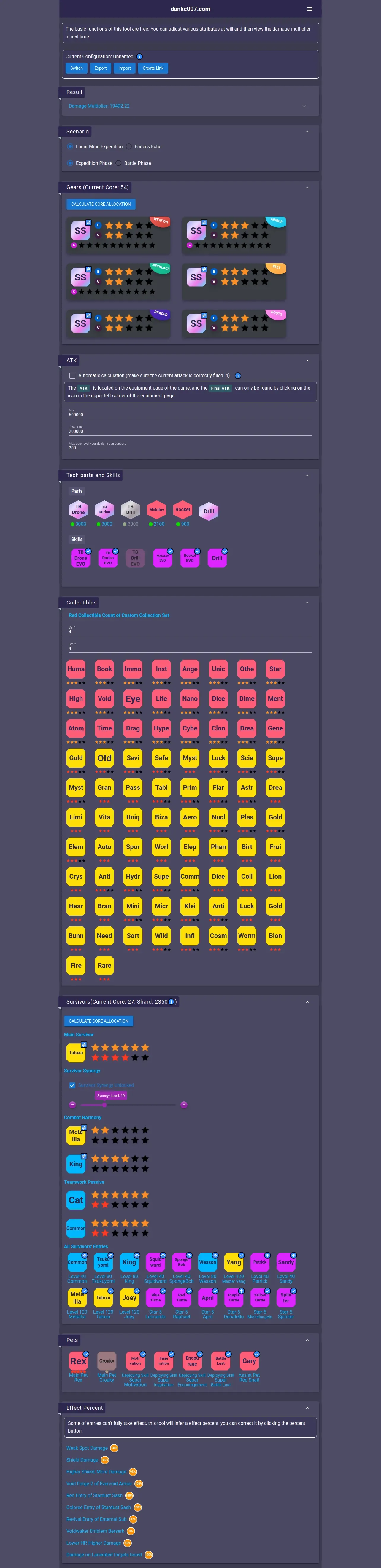Click the Create Link button
This screenshot has height=1568, width=381.
coord(153,68)
